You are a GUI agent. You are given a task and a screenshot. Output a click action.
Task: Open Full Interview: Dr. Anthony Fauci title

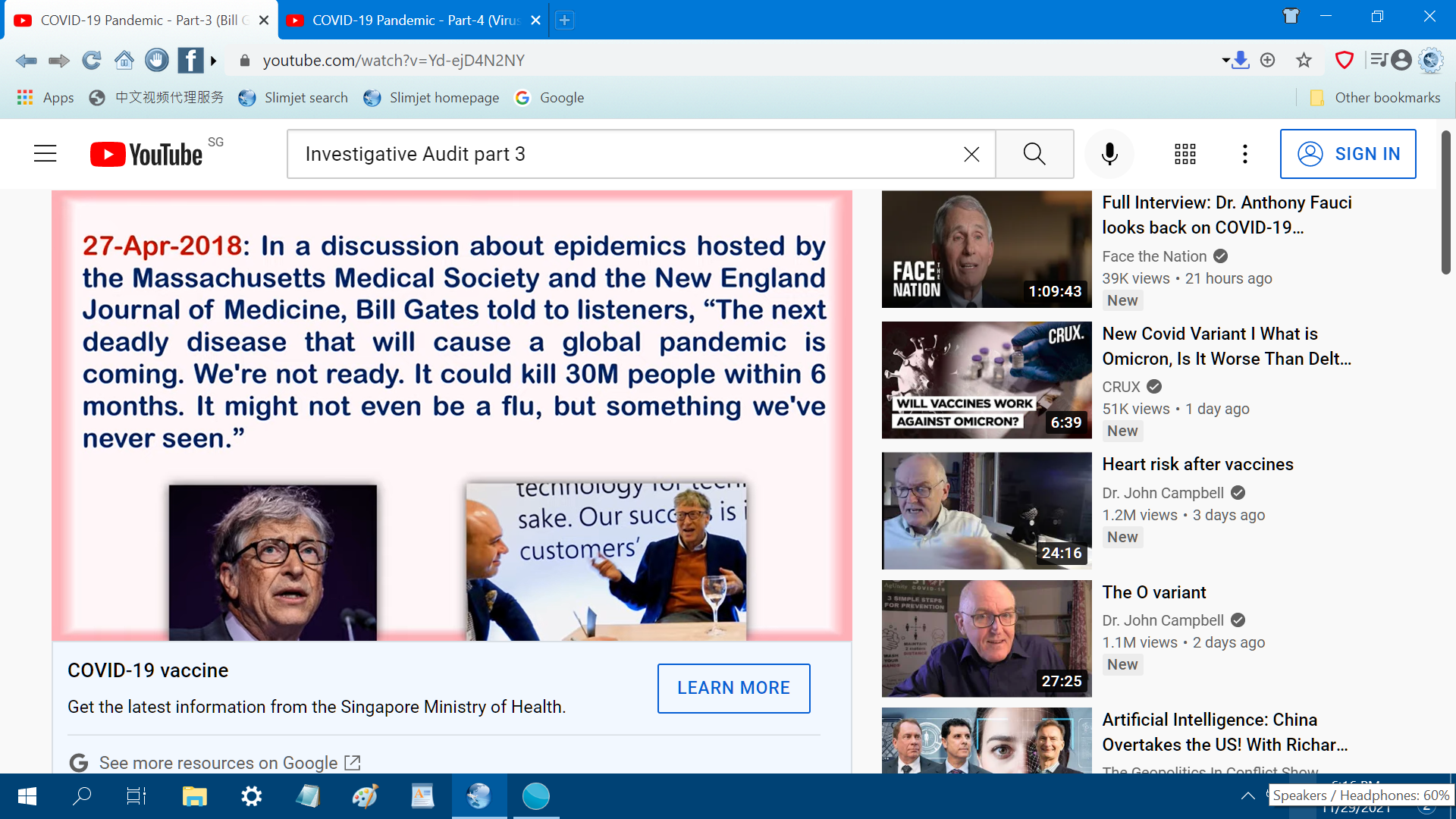click(x=1226, y=215)
